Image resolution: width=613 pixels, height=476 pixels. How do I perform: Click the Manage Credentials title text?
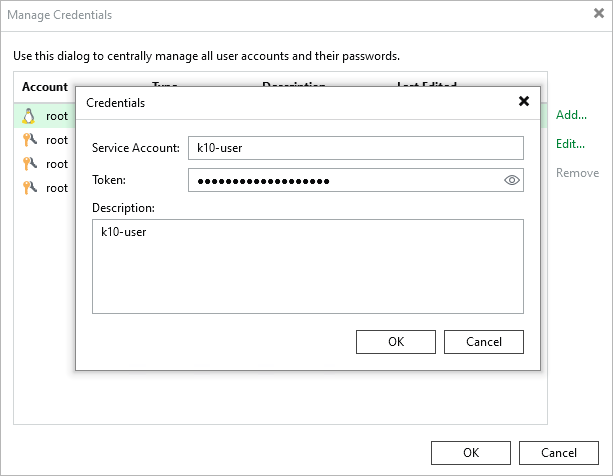[60, 15]
